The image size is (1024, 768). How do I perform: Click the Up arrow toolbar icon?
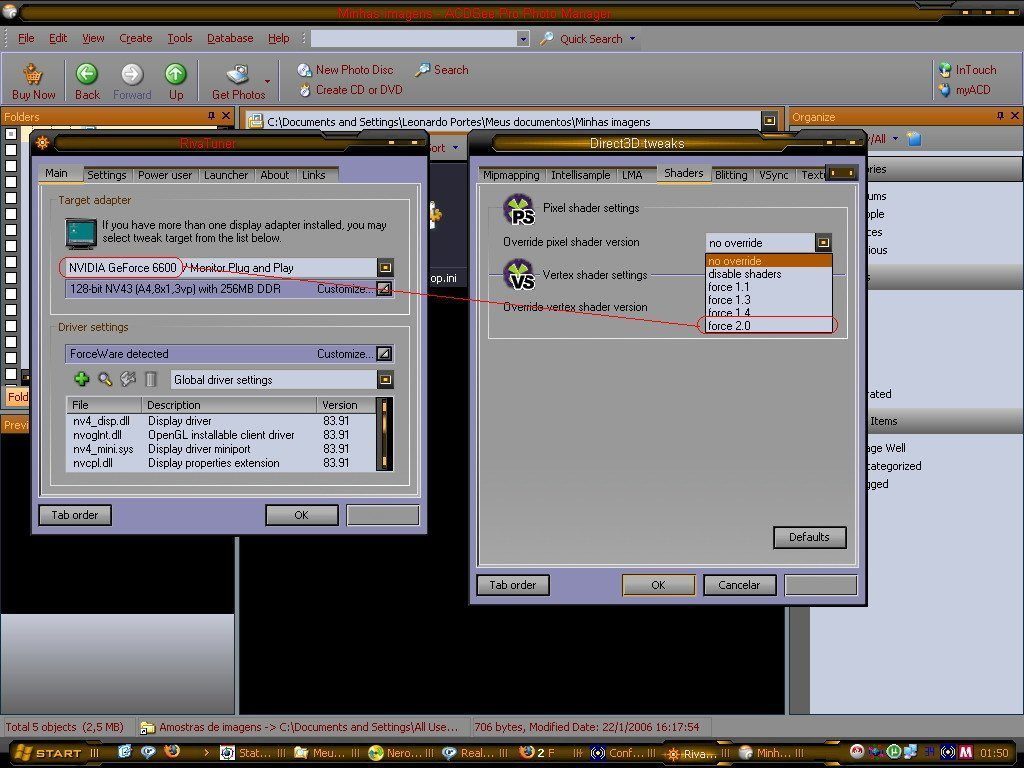coord(176,74)
